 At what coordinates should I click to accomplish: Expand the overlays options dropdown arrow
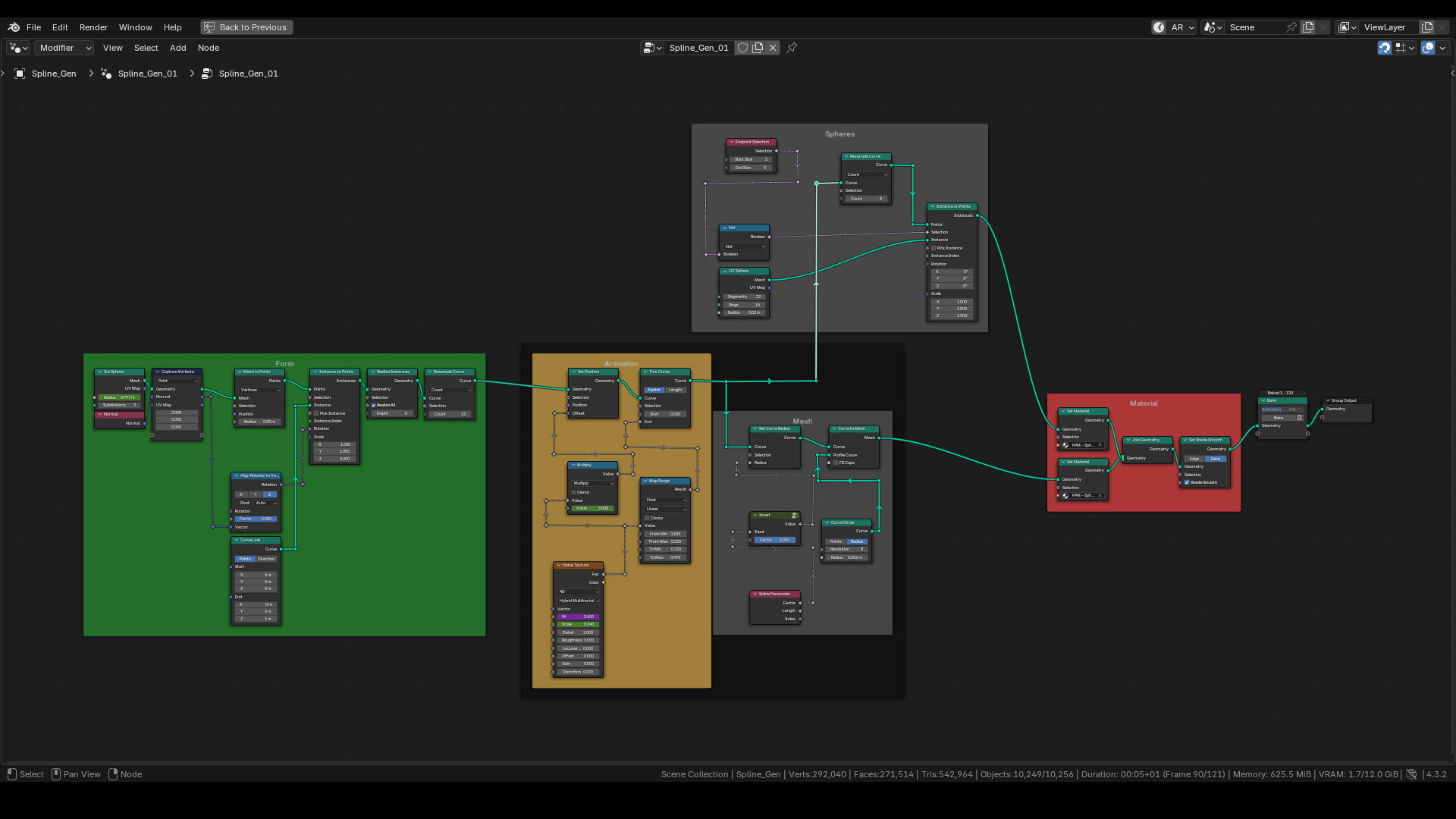click(x=1443, y=48)
